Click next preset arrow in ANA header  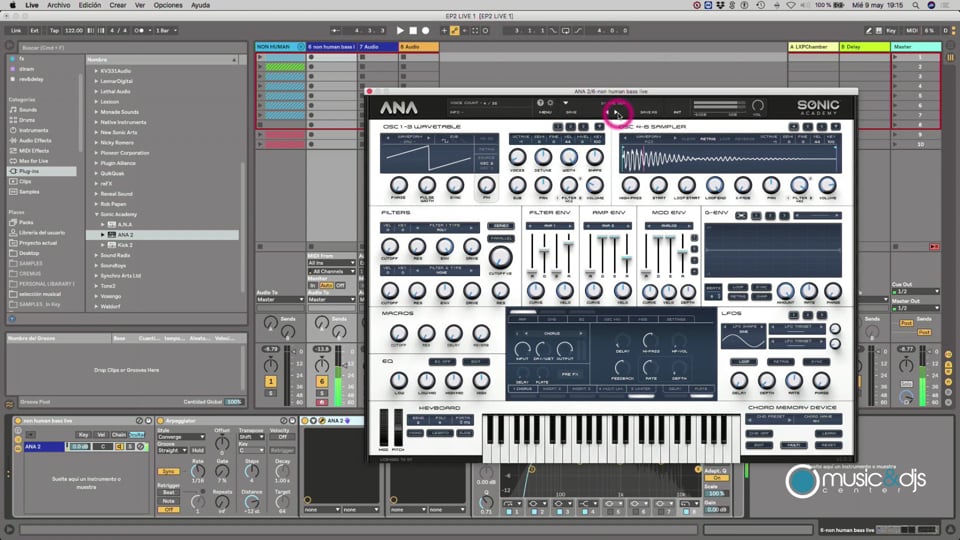point(617,113)
